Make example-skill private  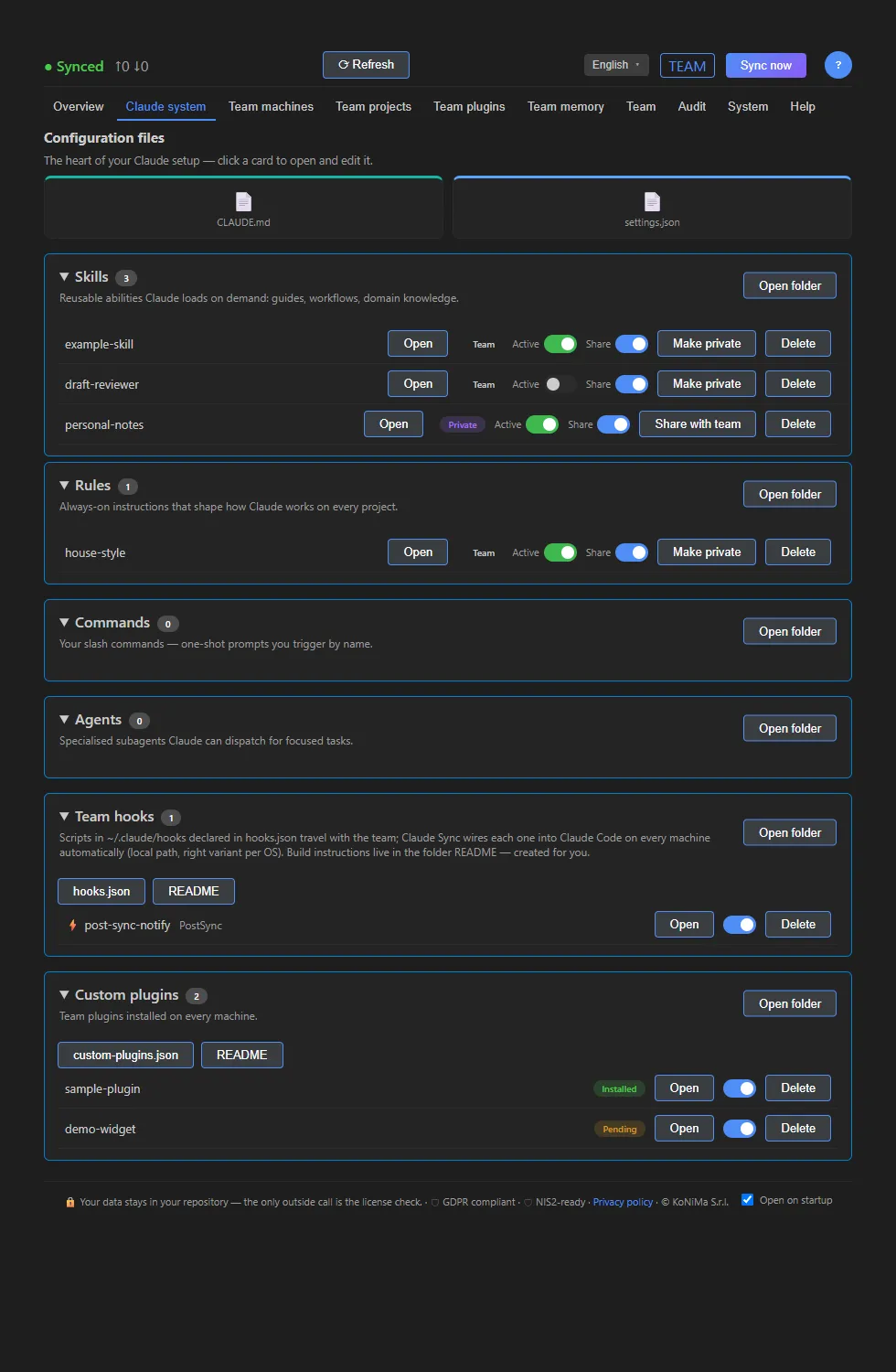tap(707, 344)
